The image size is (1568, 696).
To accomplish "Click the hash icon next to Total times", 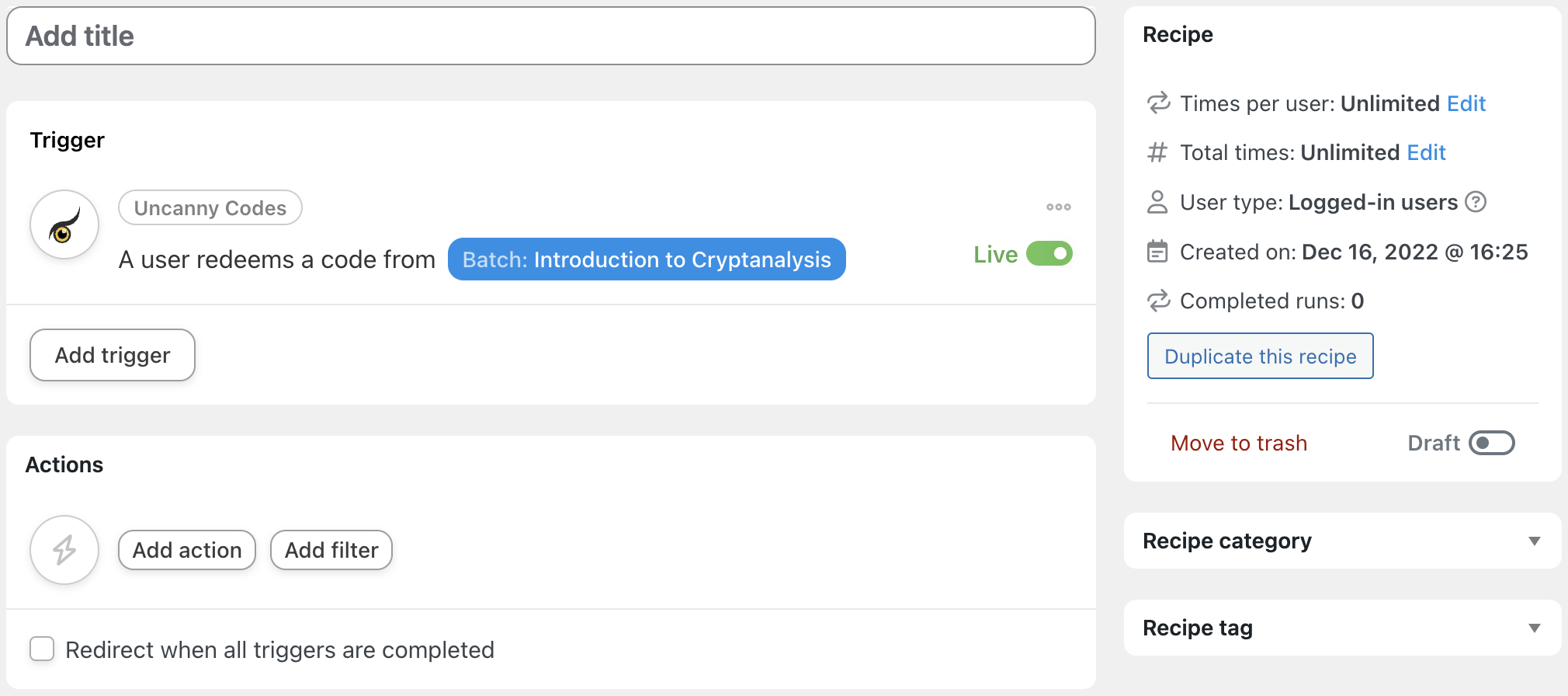I will click(x=1157, y=152).
